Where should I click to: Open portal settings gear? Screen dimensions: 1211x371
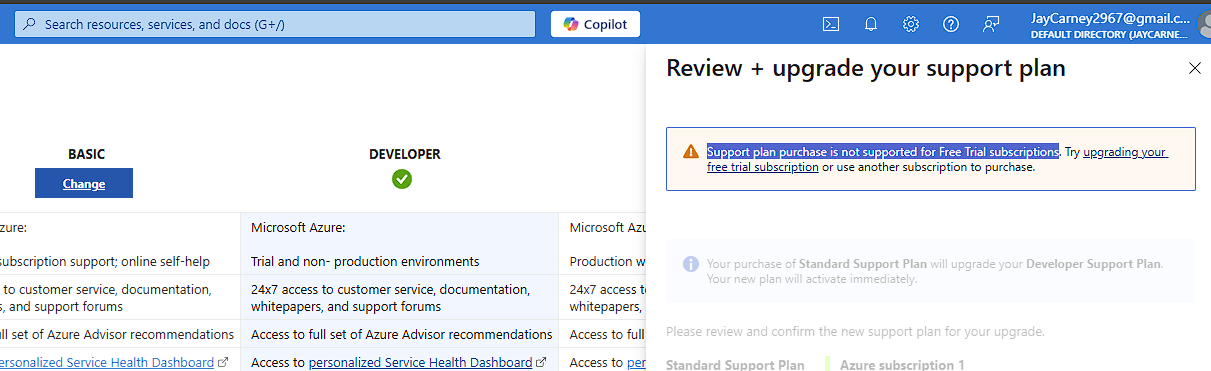[911, 24]
